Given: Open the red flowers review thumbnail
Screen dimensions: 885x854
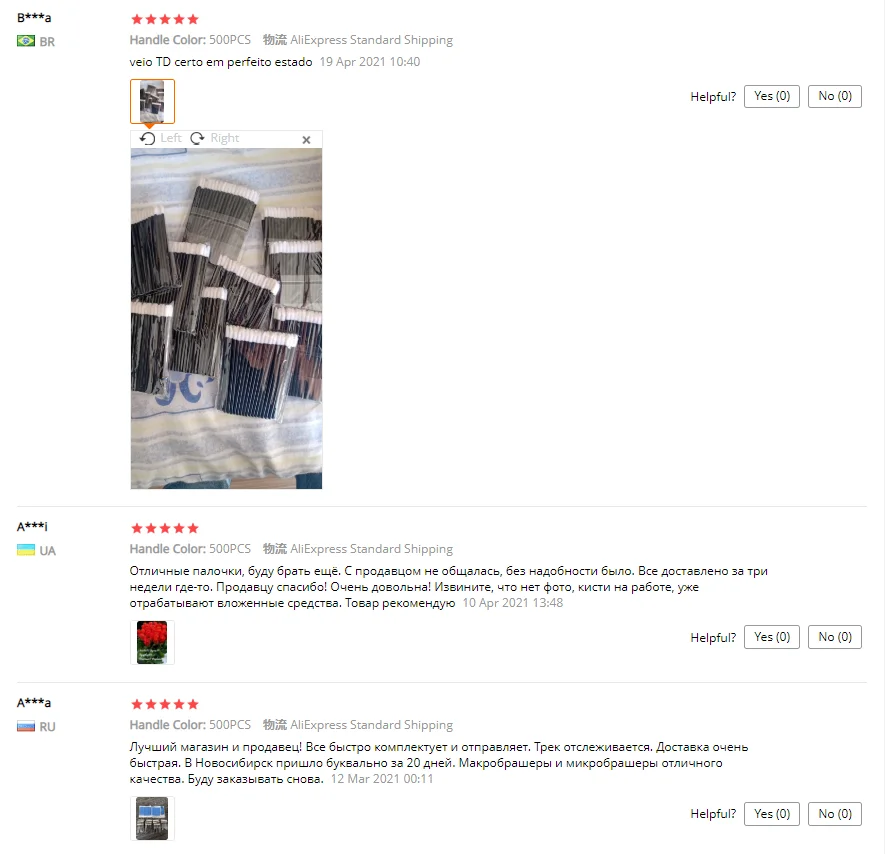Looking at the screenshot, I should (152, 642).
